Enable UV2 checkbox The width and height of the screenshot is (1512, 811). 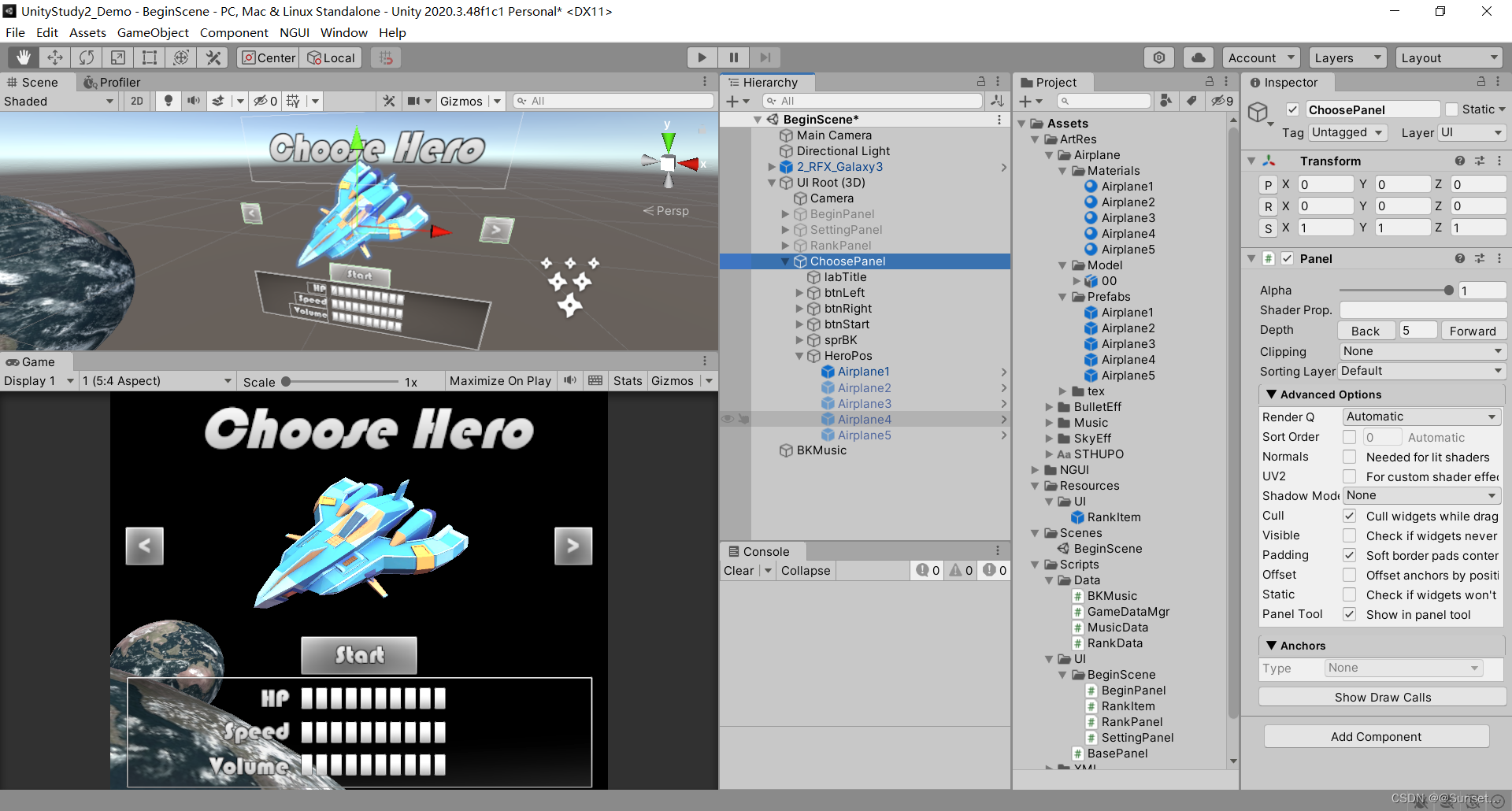point(1349,476)
